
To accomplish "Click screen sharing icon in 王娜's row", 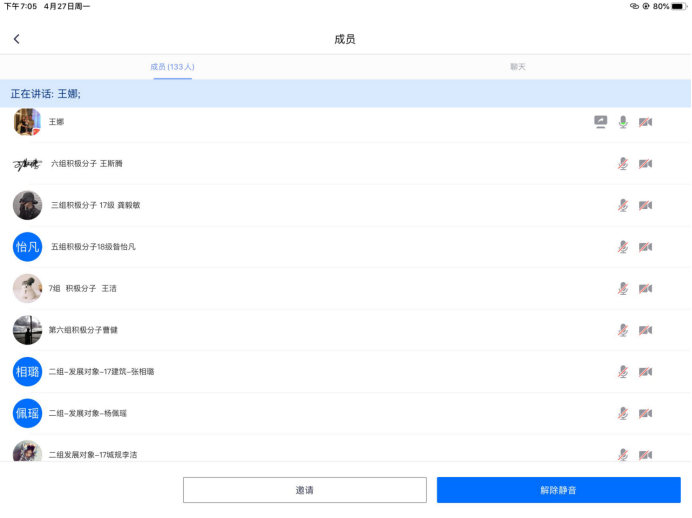I will [600, 122].
